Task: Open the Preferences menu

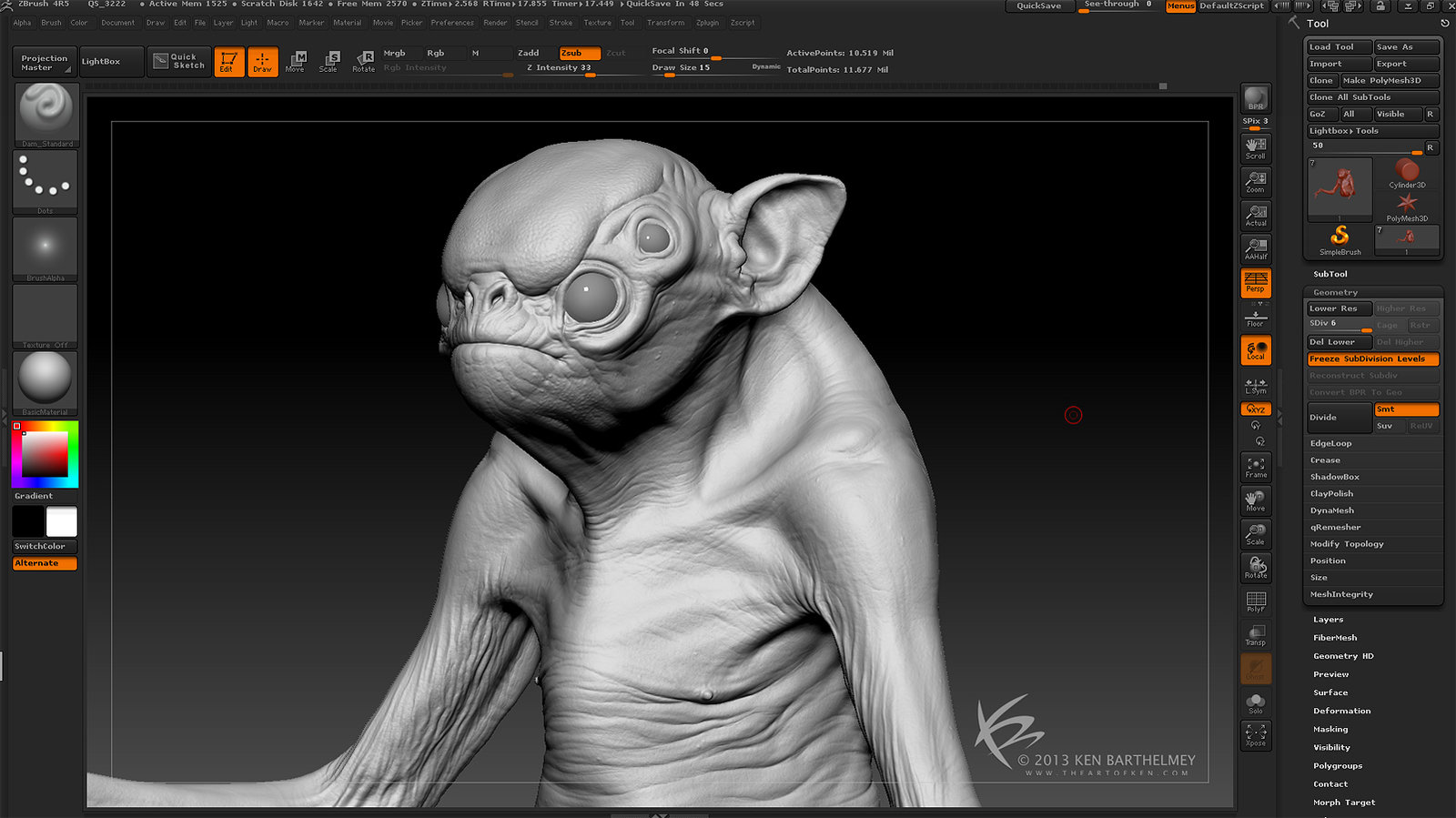Action: coord(452,23)
